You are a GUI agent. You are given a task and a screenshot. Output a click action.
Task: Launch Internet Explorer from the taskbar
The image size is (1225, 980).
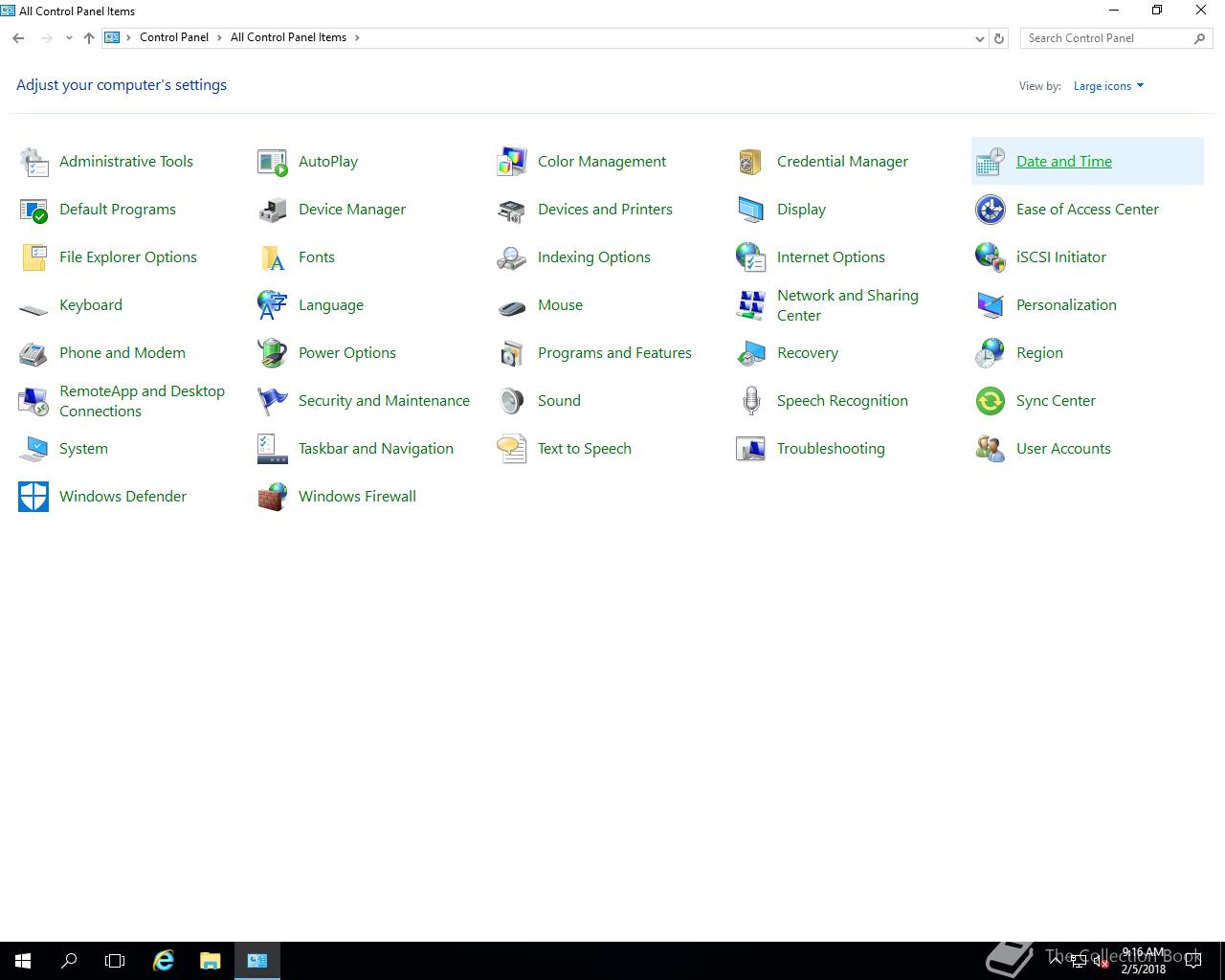[x=164, y=961]
